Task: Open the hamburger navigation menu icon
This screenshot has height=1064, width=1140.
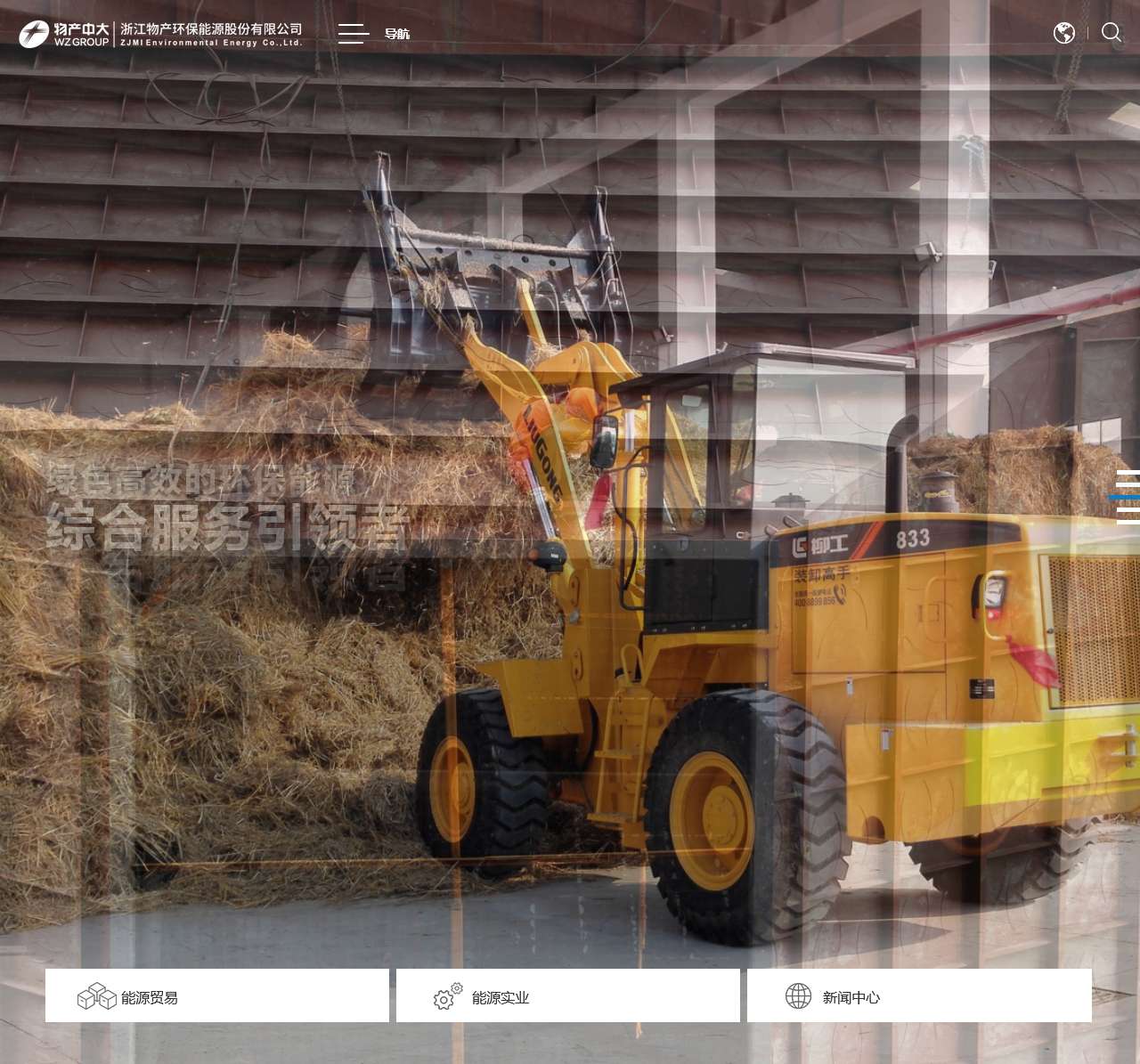Action: tap(354, 34)
